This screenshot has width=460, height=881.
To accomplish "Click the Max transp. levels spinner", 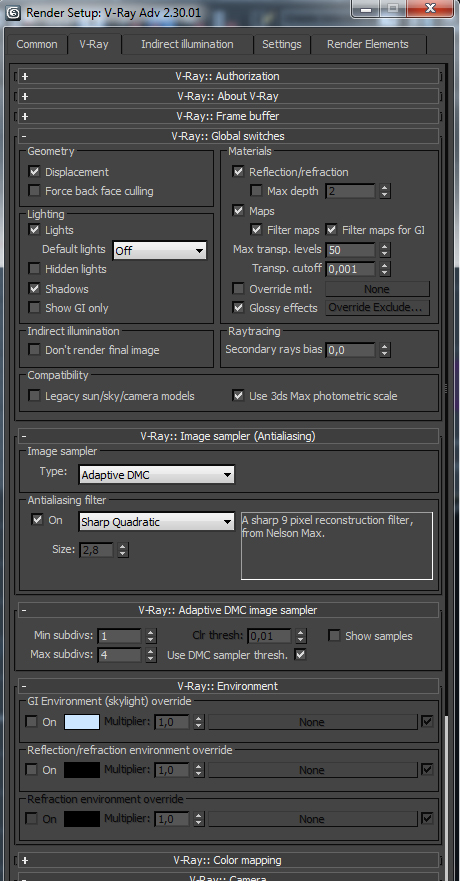I will pyautogui.click(x=385, y=249).
